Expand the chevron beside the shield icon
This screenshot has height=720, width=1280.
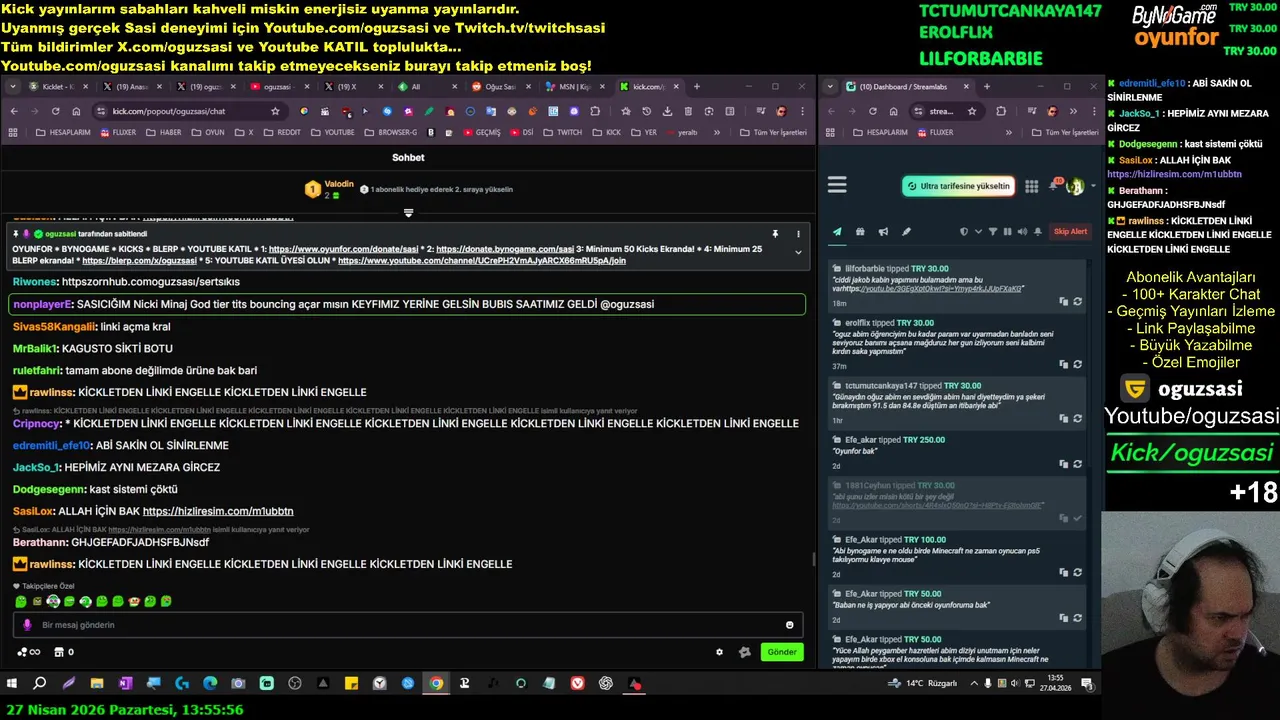(978, 232)
